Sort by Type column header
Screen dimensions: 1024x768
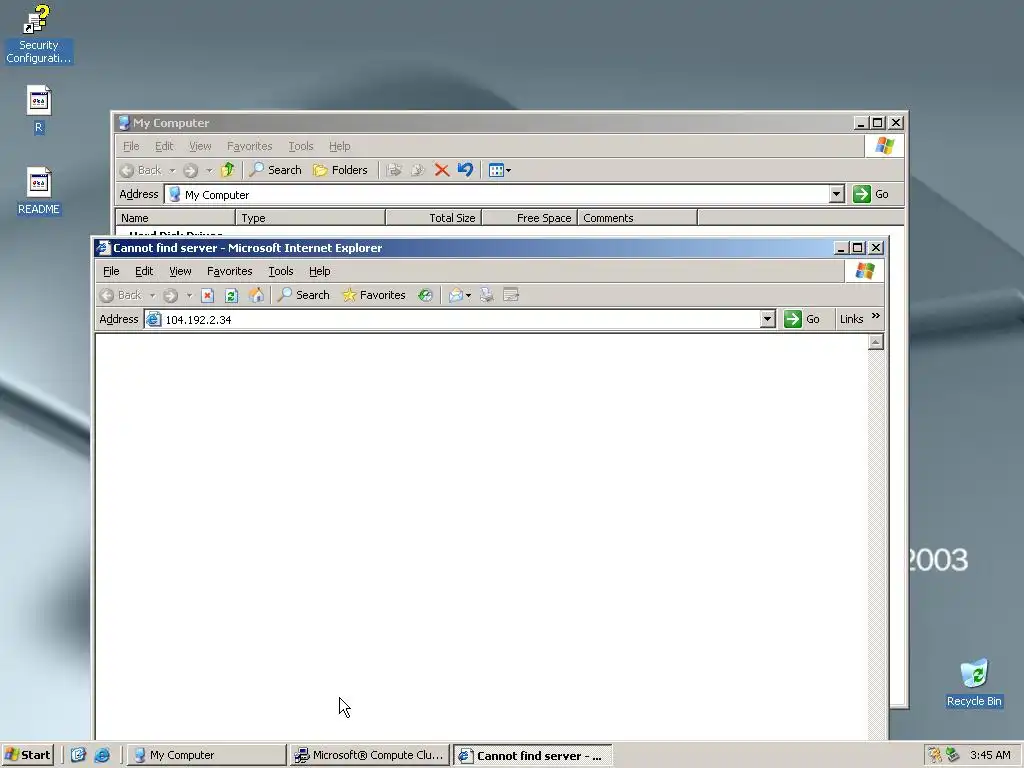coord(310,218)
